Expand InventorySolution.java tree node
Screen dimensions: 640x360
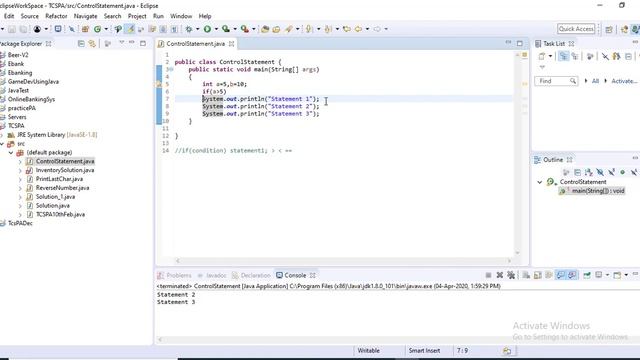point(20,171)
